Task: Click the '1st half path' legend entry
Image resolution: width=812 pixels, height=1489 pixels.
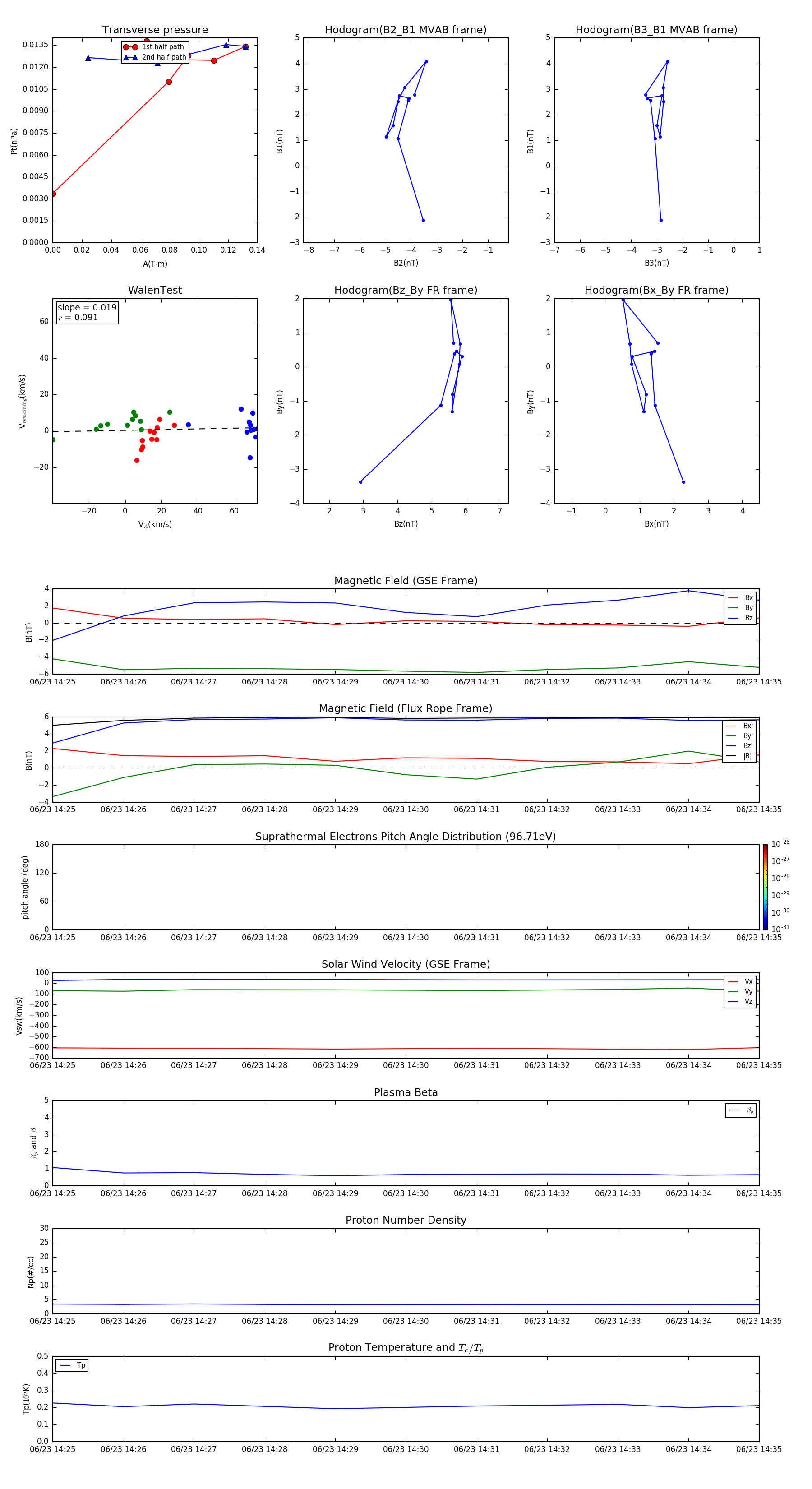Action: (x=154, y=47)
